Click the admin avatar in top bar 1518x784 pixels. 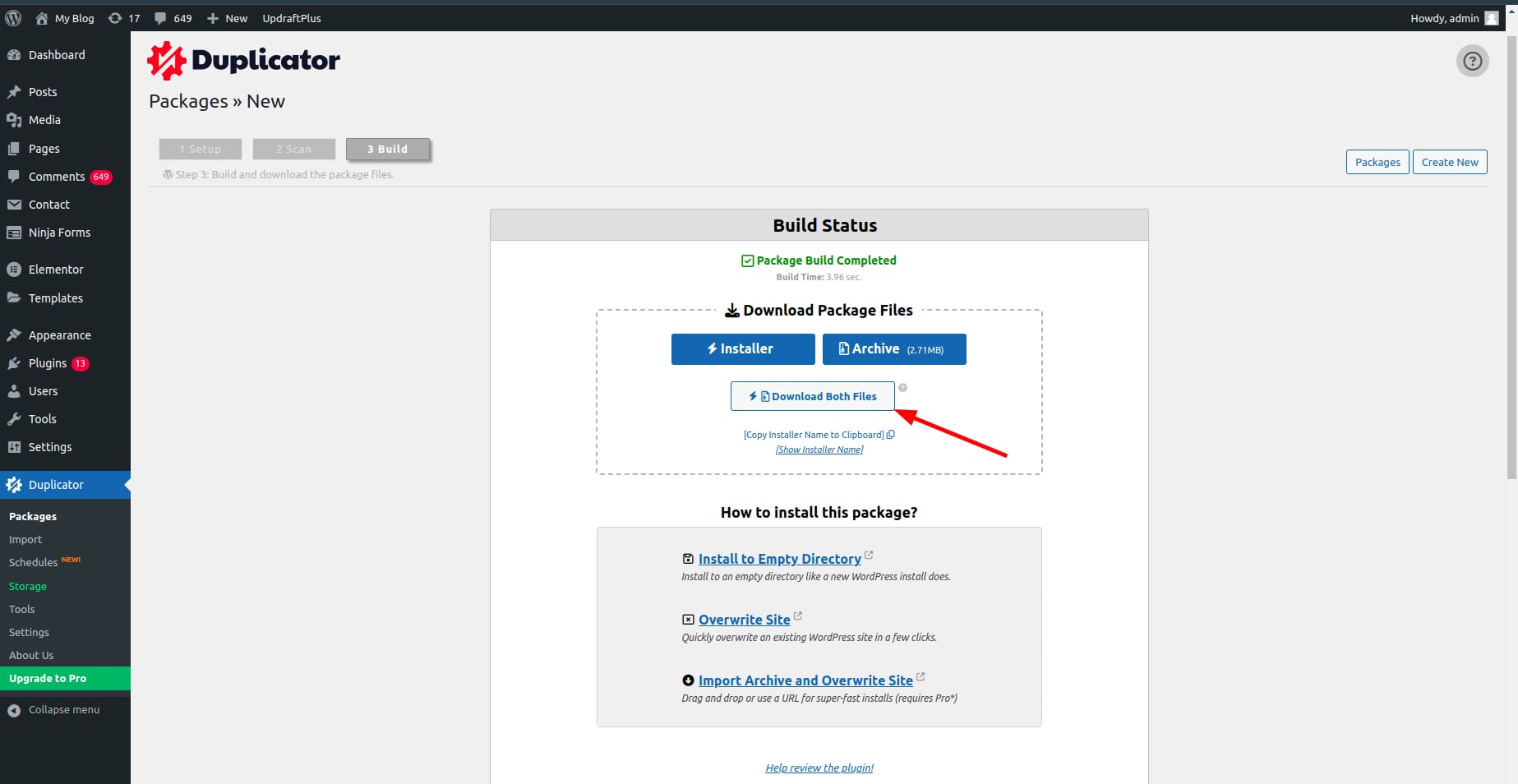pos(1491,18)
